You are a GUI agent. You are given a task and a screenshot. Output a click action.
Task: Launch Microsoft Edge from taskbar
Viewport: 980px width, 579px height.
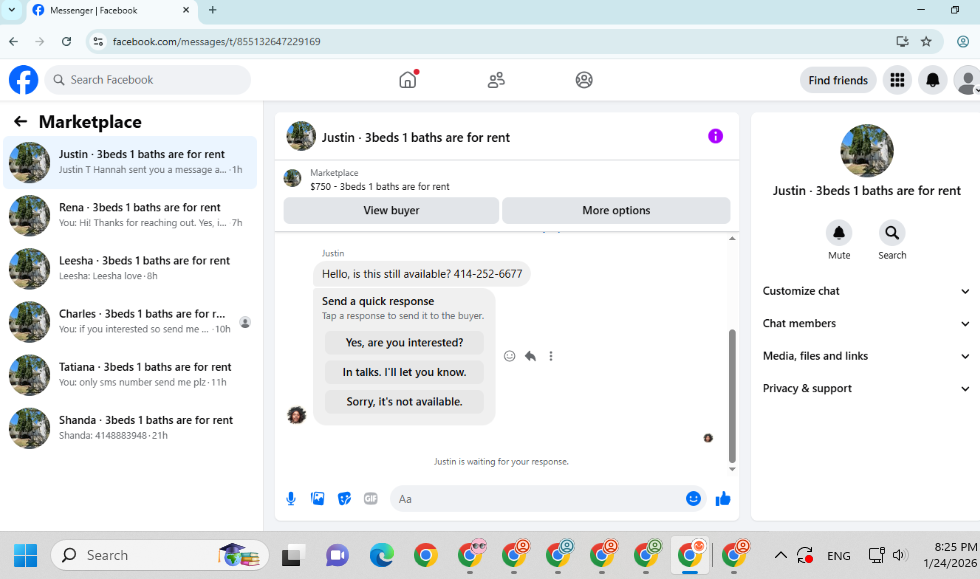381,555
